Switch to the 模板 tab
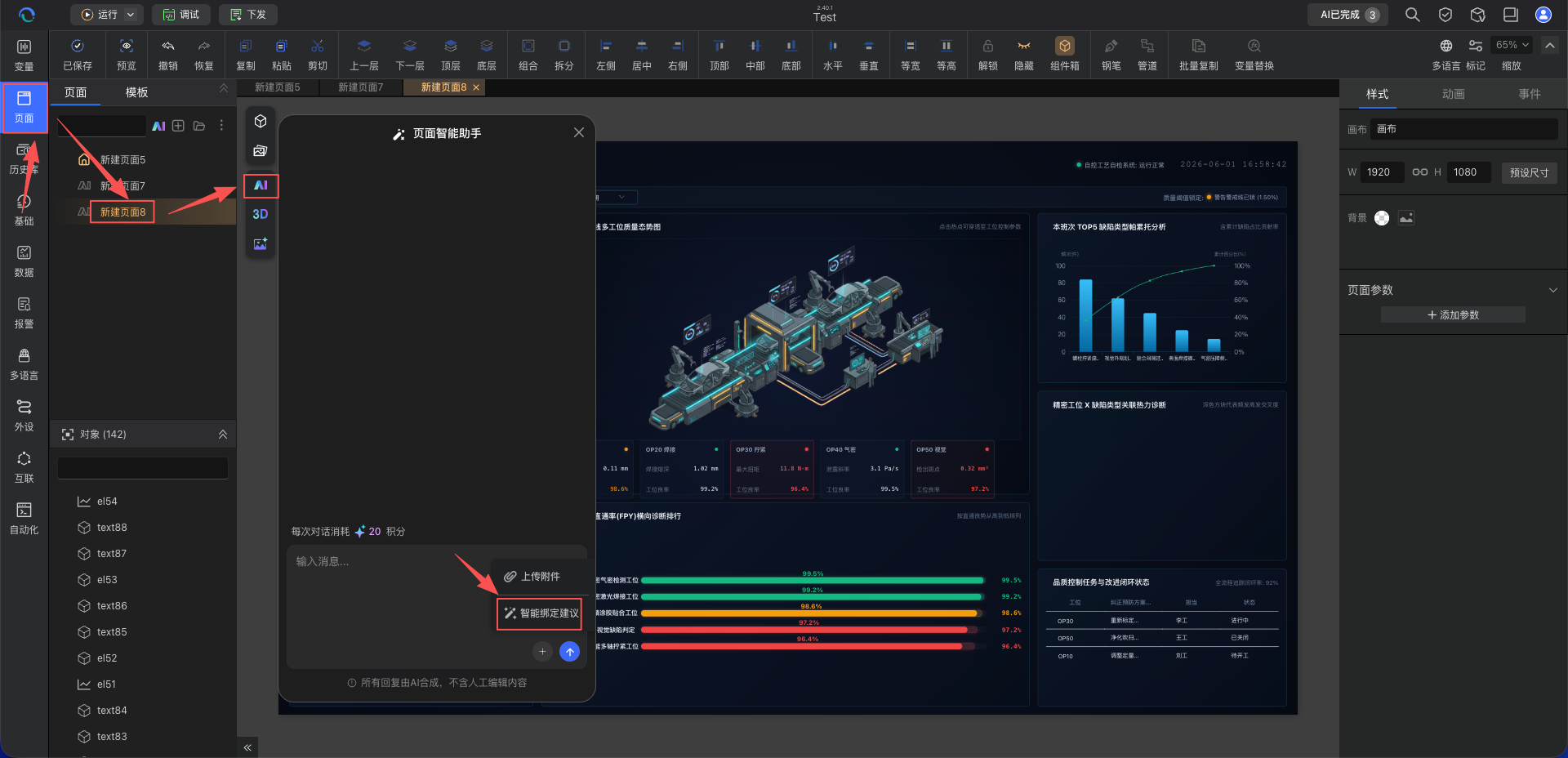The width and height of the screenshot is (1568, 758). 137,92
